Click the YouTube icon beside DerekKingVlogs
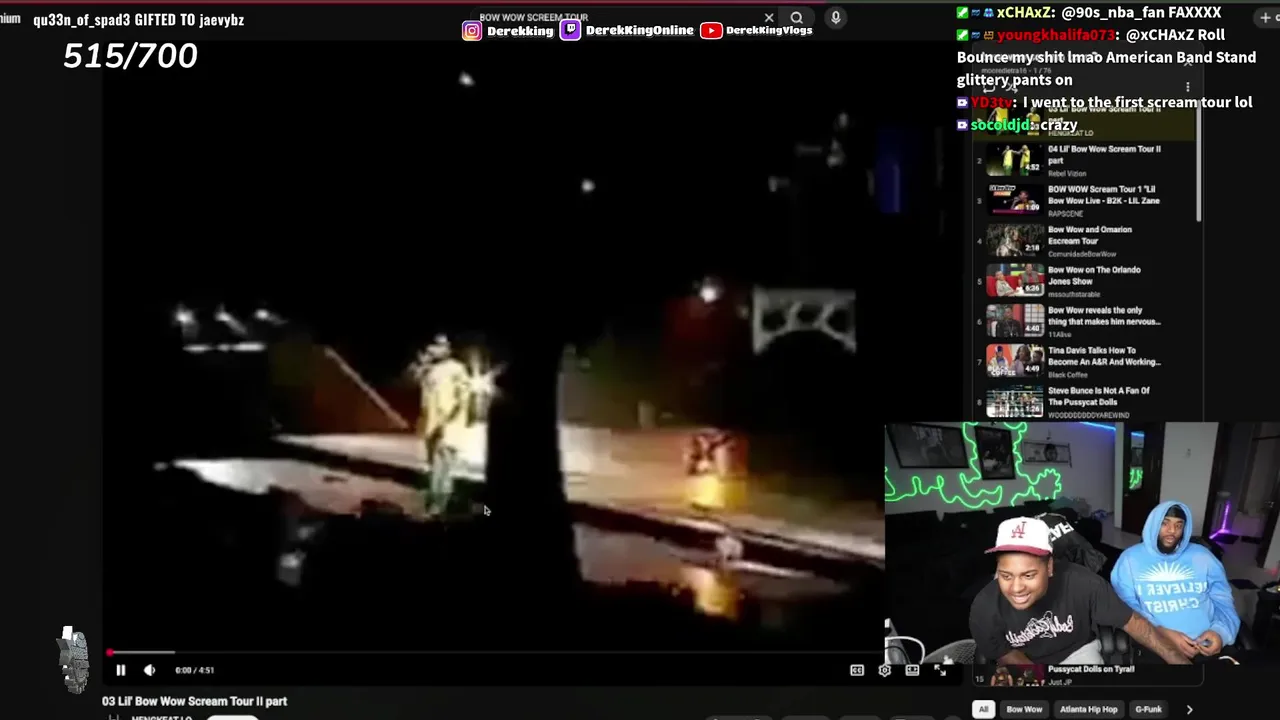This screenshot has height=720, width=1280. [711, 30]
